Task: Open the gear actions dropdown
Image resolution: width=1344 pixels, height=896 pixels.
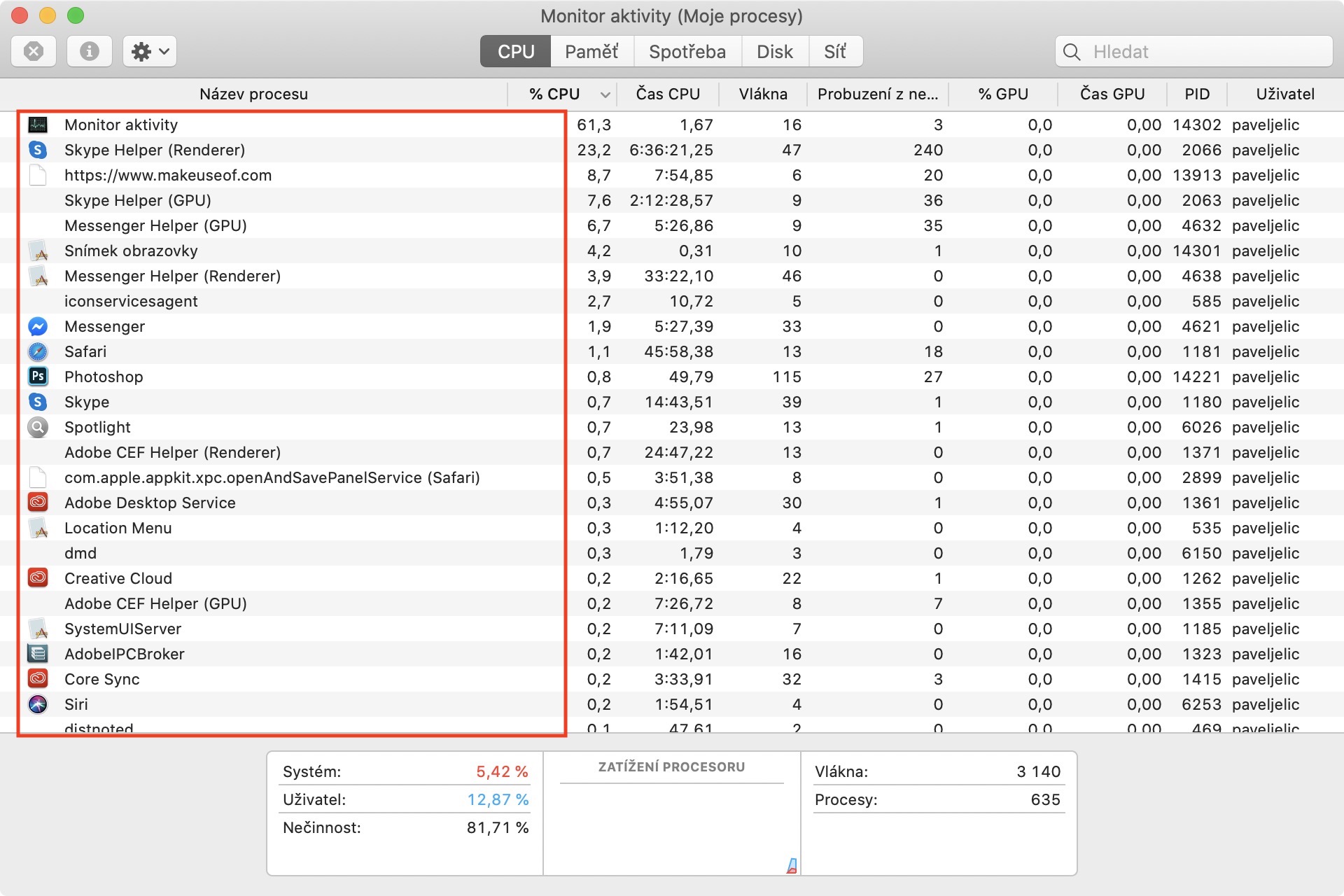Action: pyautogui.click(x=149, y=52)
